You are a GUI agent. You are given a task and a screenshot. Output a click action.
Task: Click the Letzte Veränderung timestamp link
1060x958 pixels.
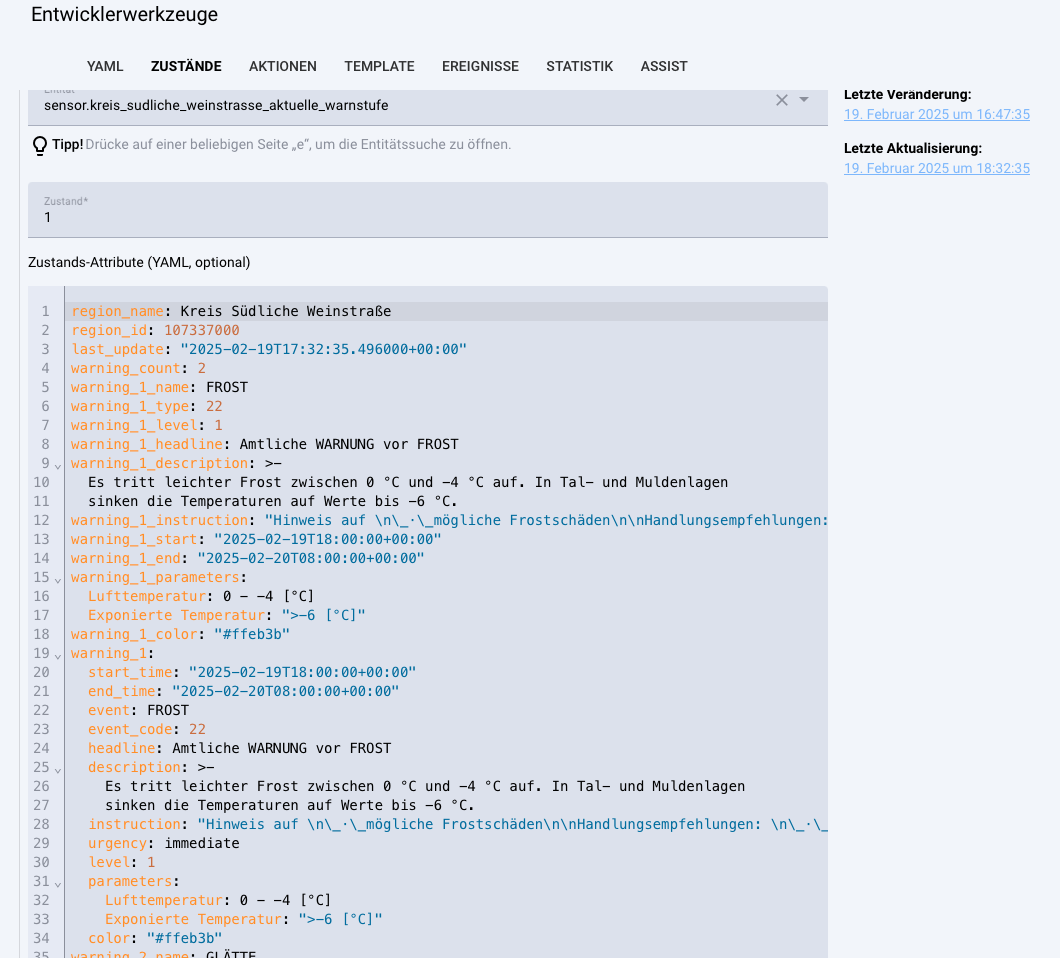click(936, 115)
